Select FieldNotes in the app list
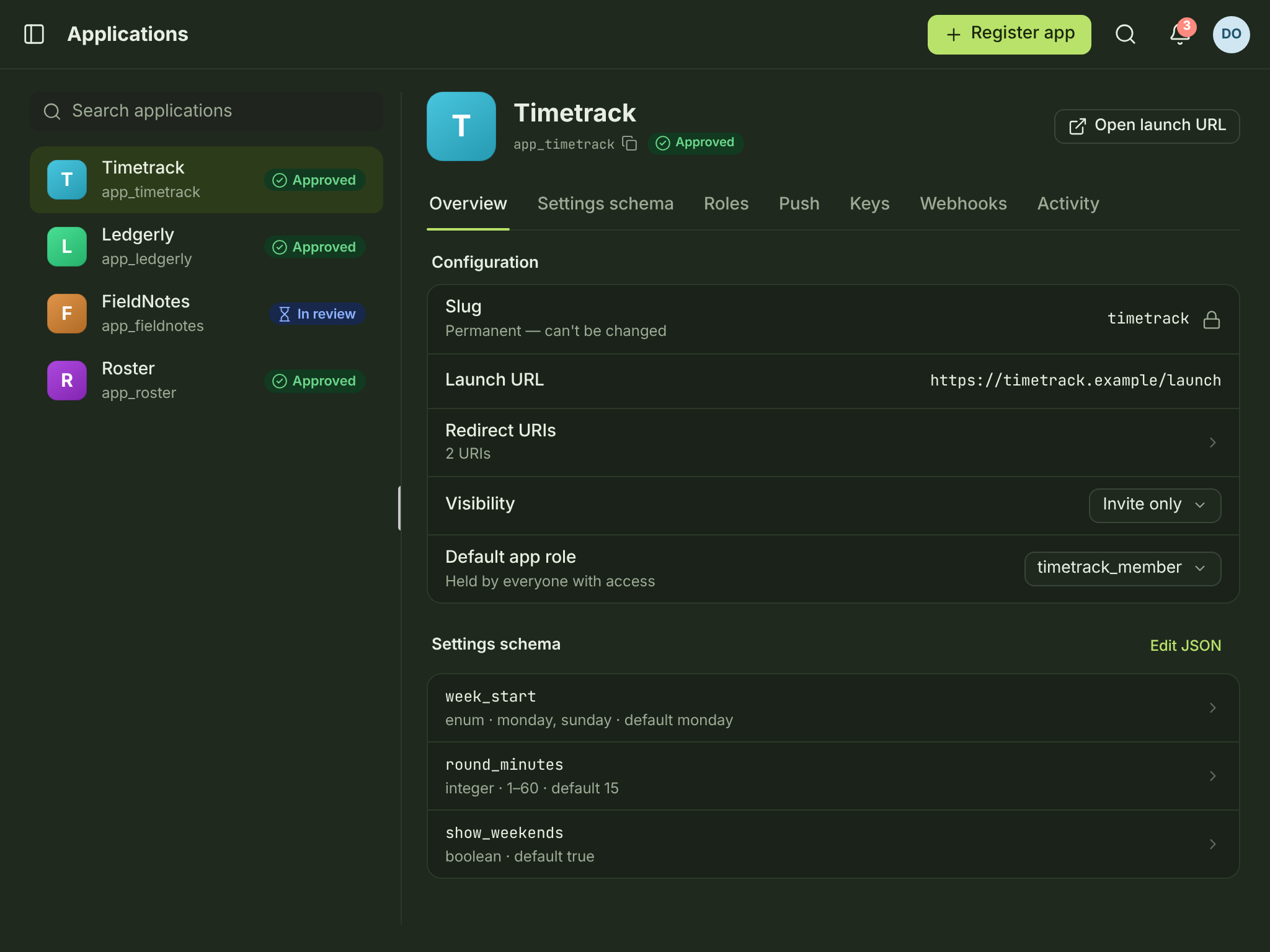The height and width of the screenshot is (952, 1270). tap(206, 314)
